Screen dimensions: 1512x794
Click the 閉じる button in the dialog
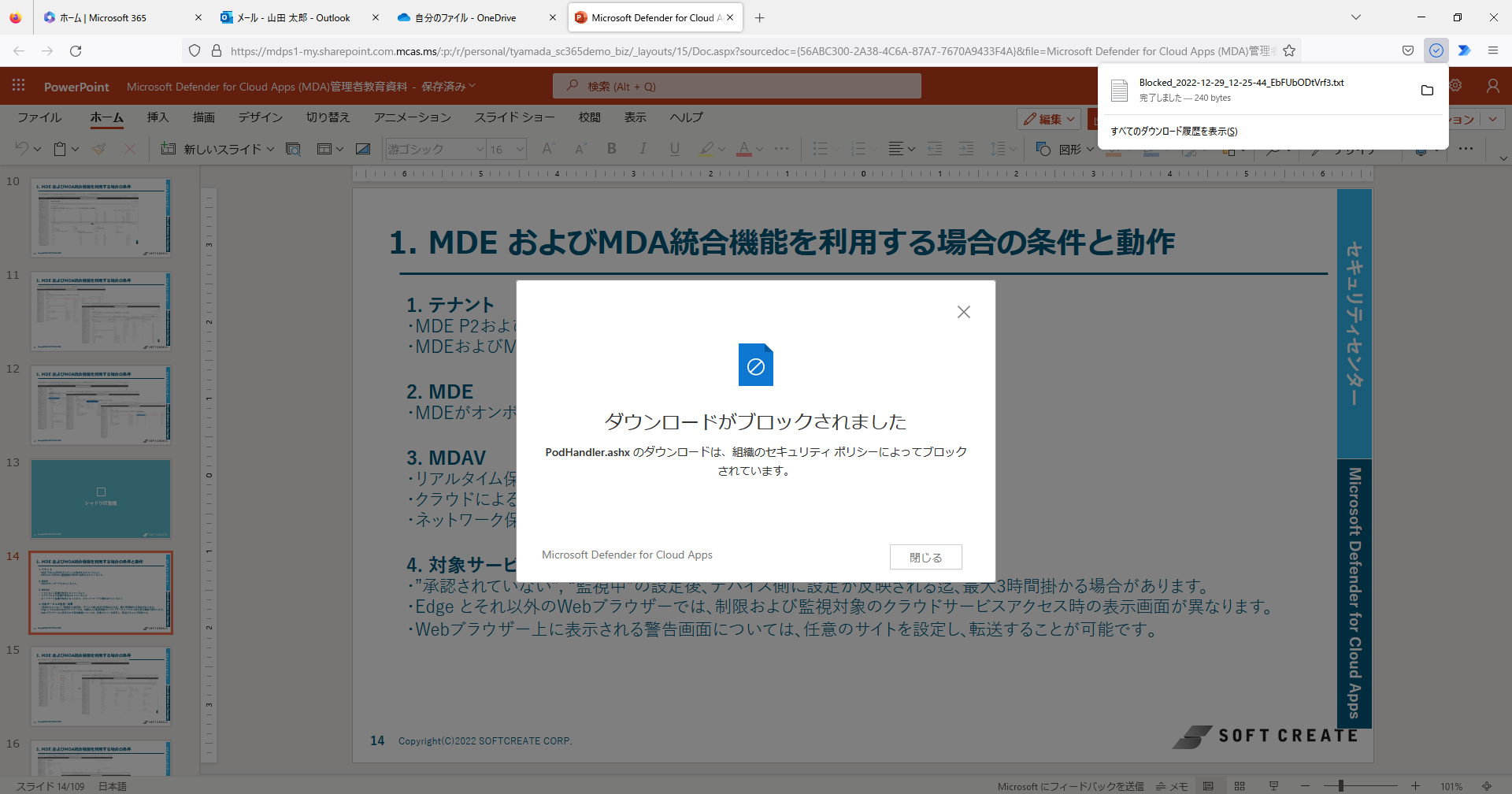(x=926, y=557)
